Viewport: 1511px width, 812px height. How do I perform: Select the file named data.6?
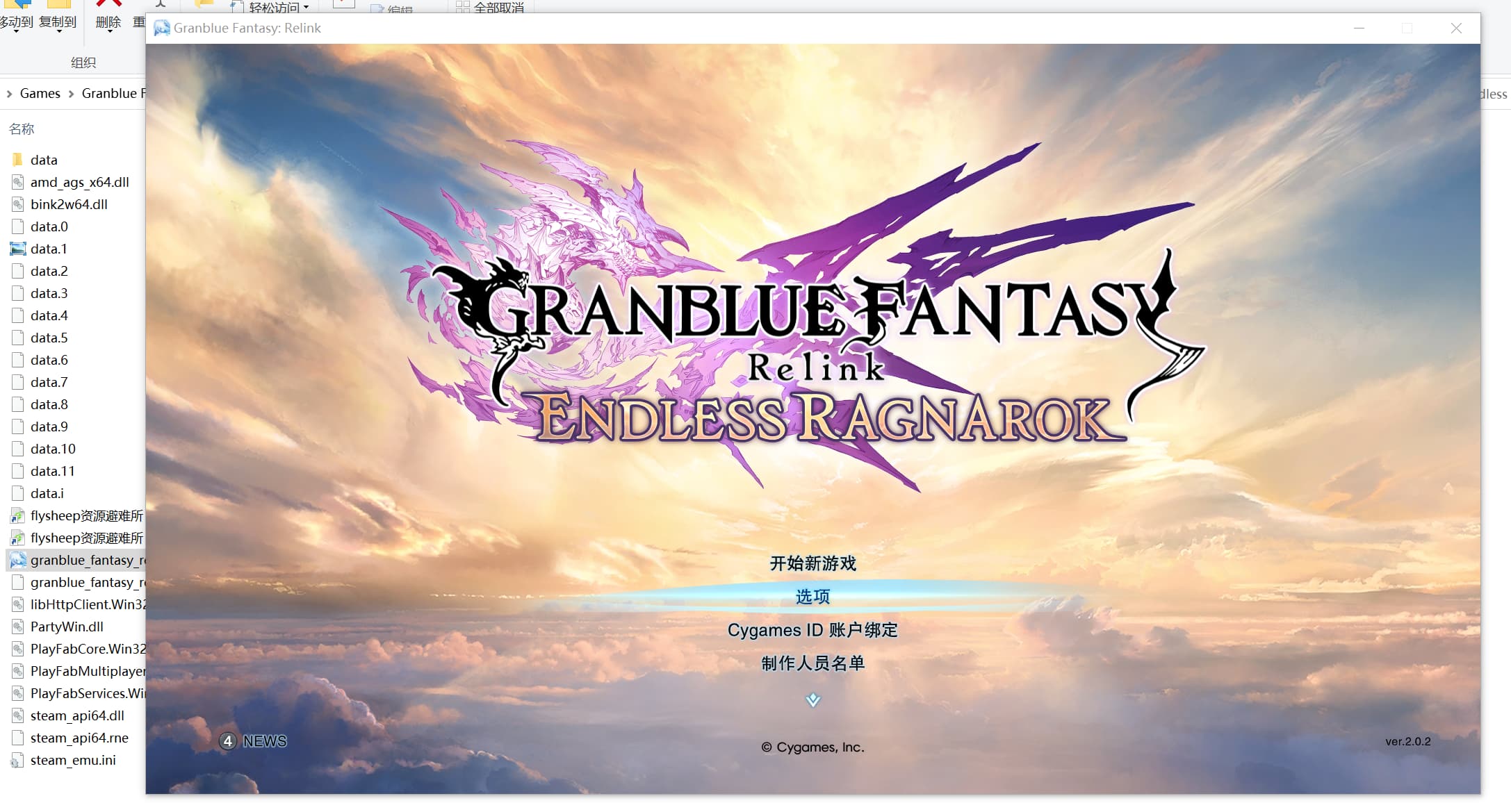coord(49,360)
